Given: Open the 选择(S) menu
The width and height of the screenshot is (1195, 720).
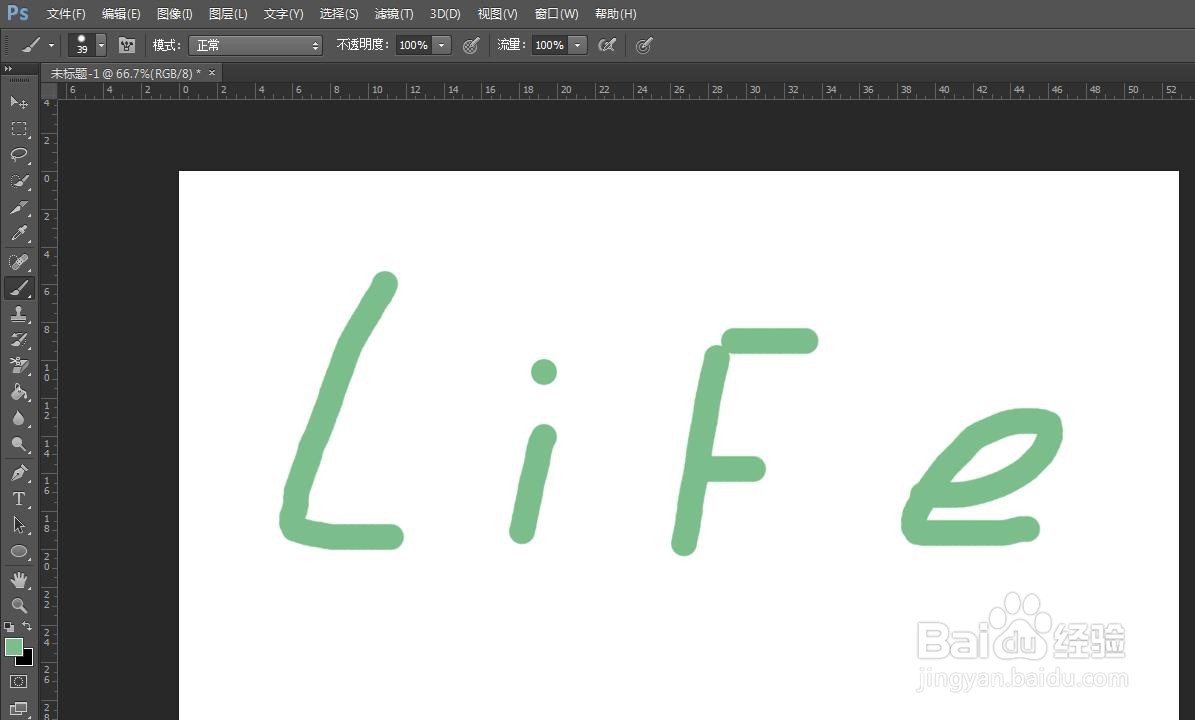Looking at the screenshot, I should (x=339, y=14).
